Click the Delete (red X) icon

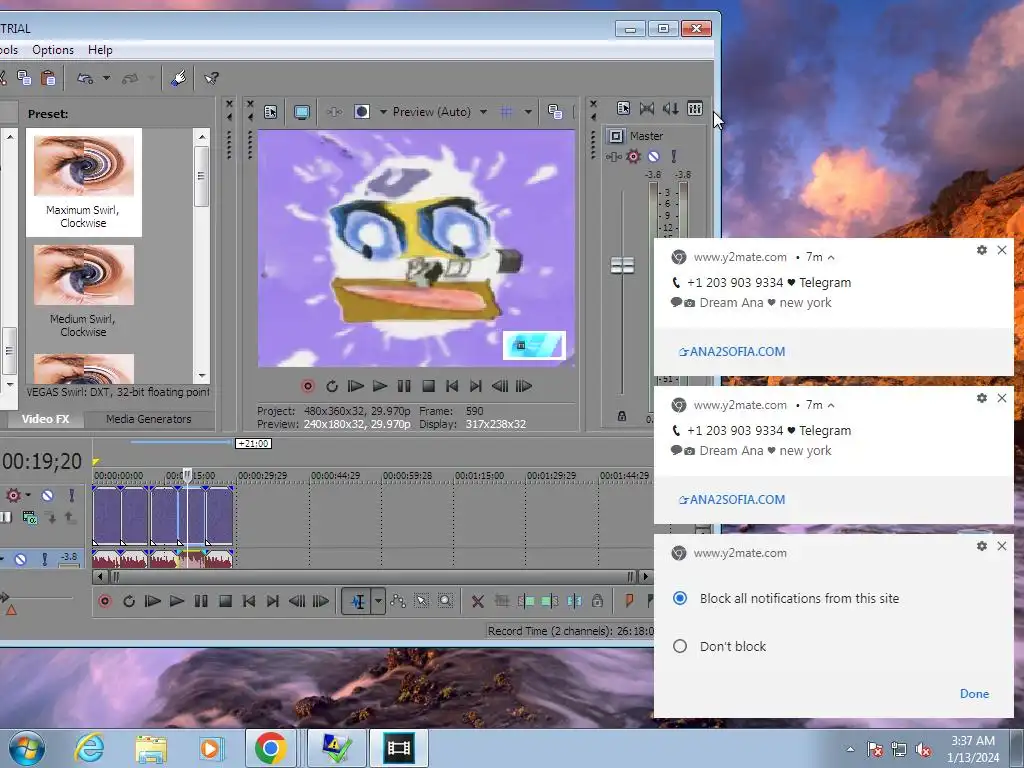click(477, 601)
